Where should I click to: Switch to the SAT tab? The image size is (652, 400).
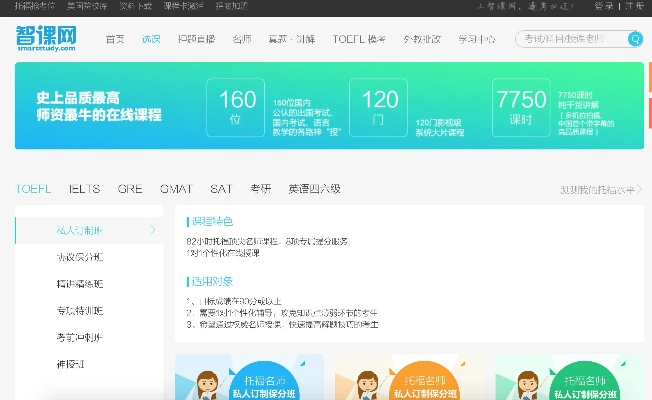coord(221,189)
